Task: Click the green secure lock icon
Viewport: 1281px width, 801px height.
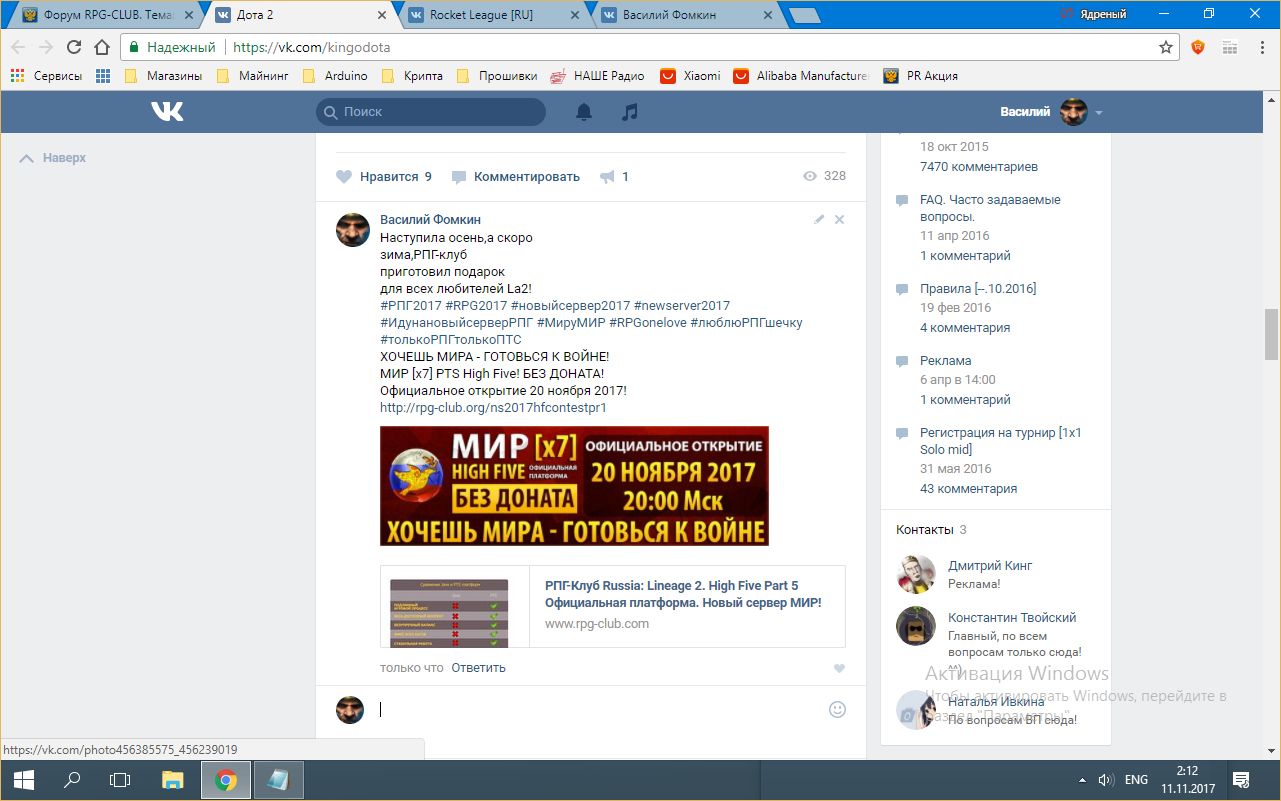Action: (134, 47)
